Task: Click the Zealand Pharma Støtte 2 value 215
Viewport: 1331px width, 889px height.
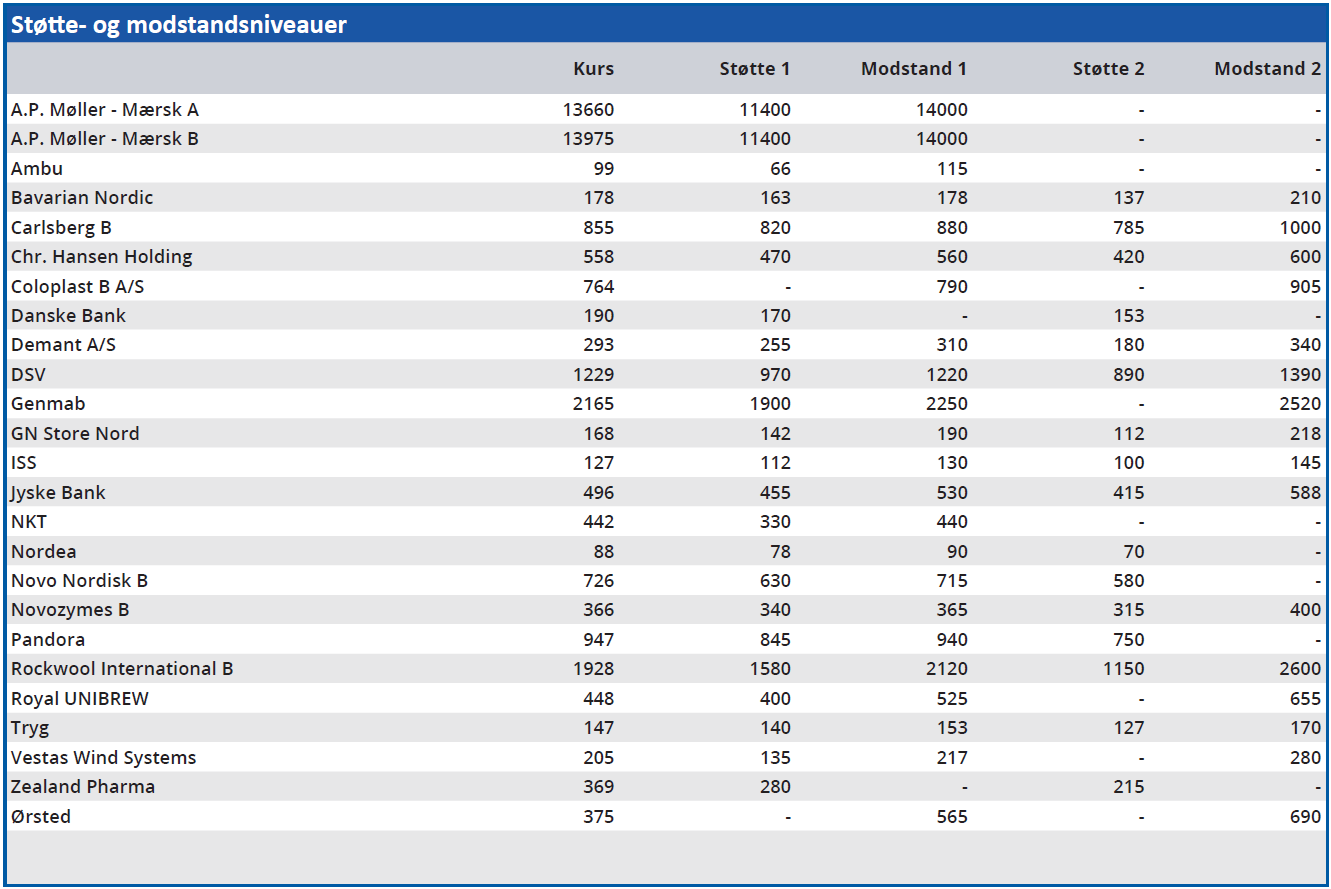Action: click(1129, 787)
